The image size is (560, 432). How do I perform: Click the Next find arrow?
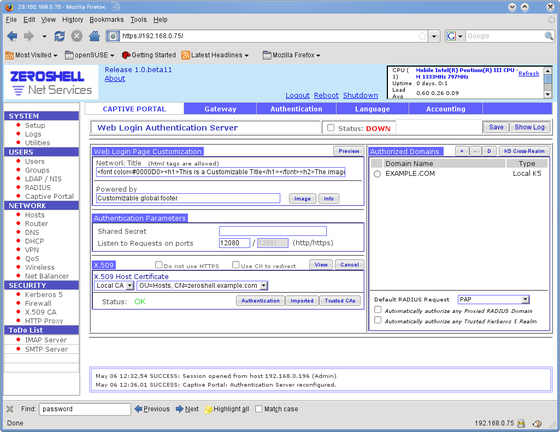180,409
